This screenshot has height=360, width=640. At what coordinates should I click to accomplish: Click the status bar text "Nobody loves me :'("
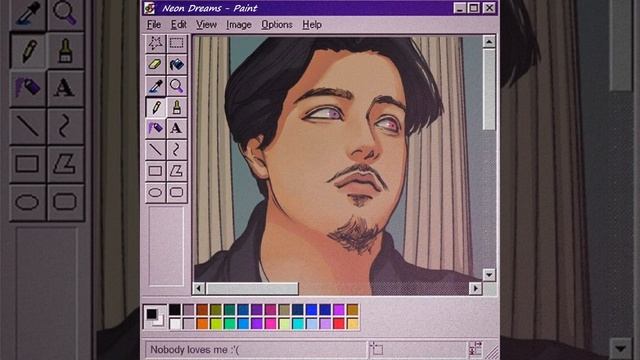(x=194, y=350)
